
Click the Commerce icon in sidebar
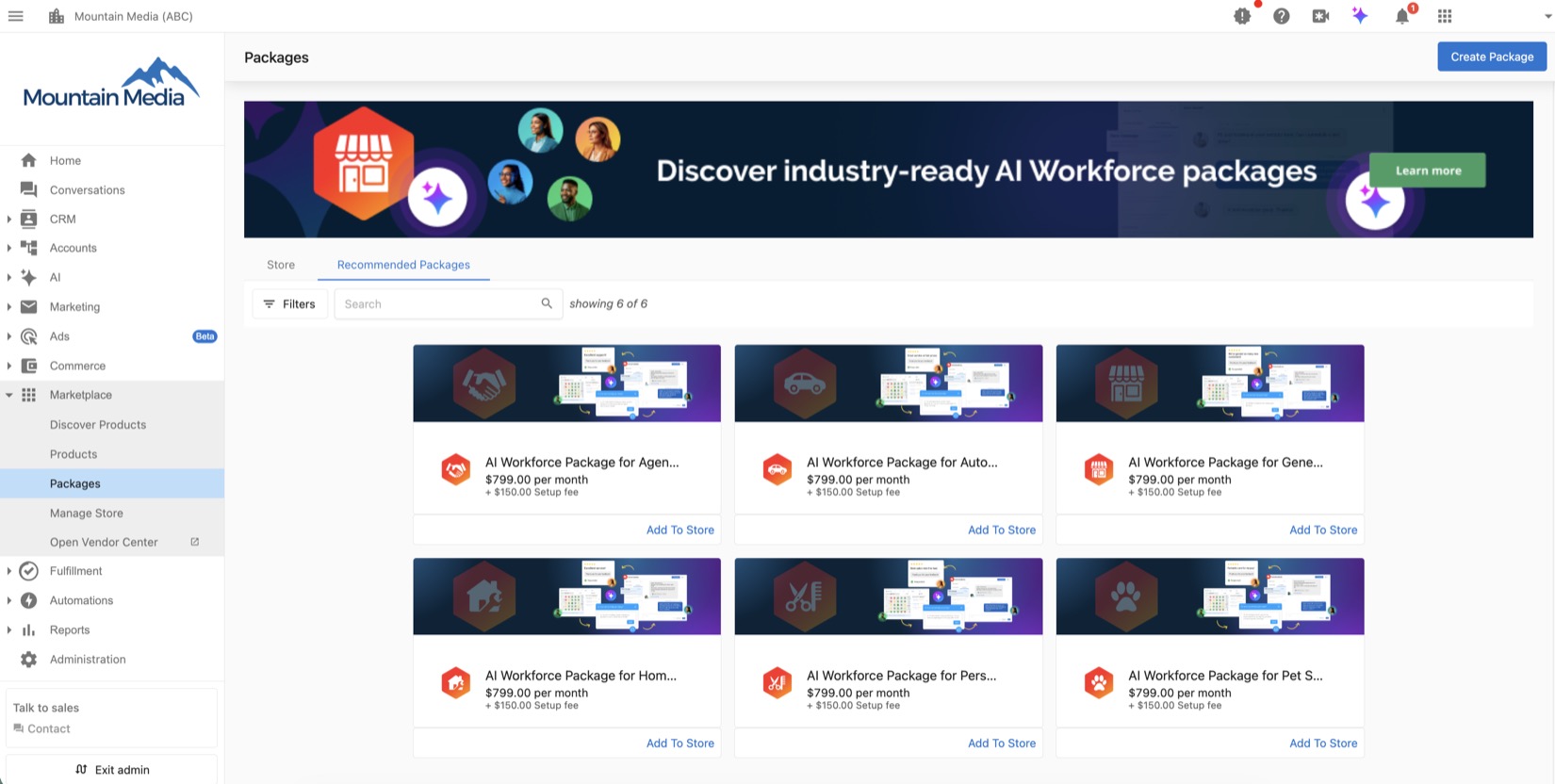coord(29,366)
